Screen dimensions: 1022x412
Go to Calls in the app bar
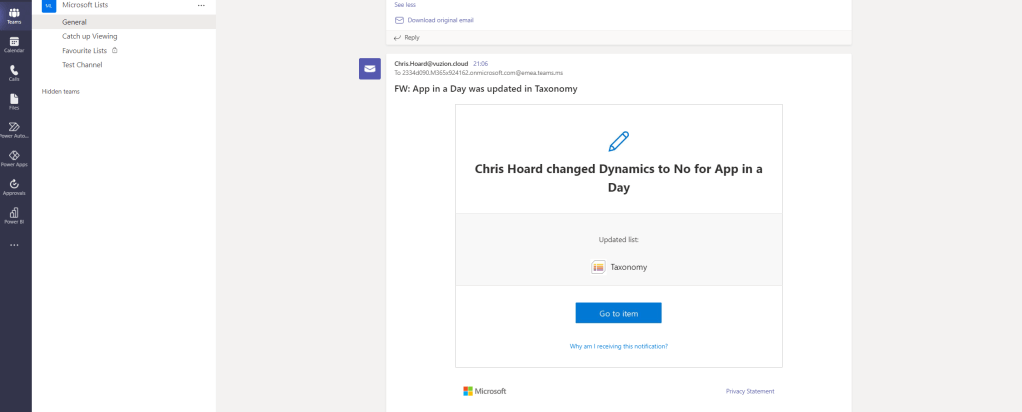point(14,72)
